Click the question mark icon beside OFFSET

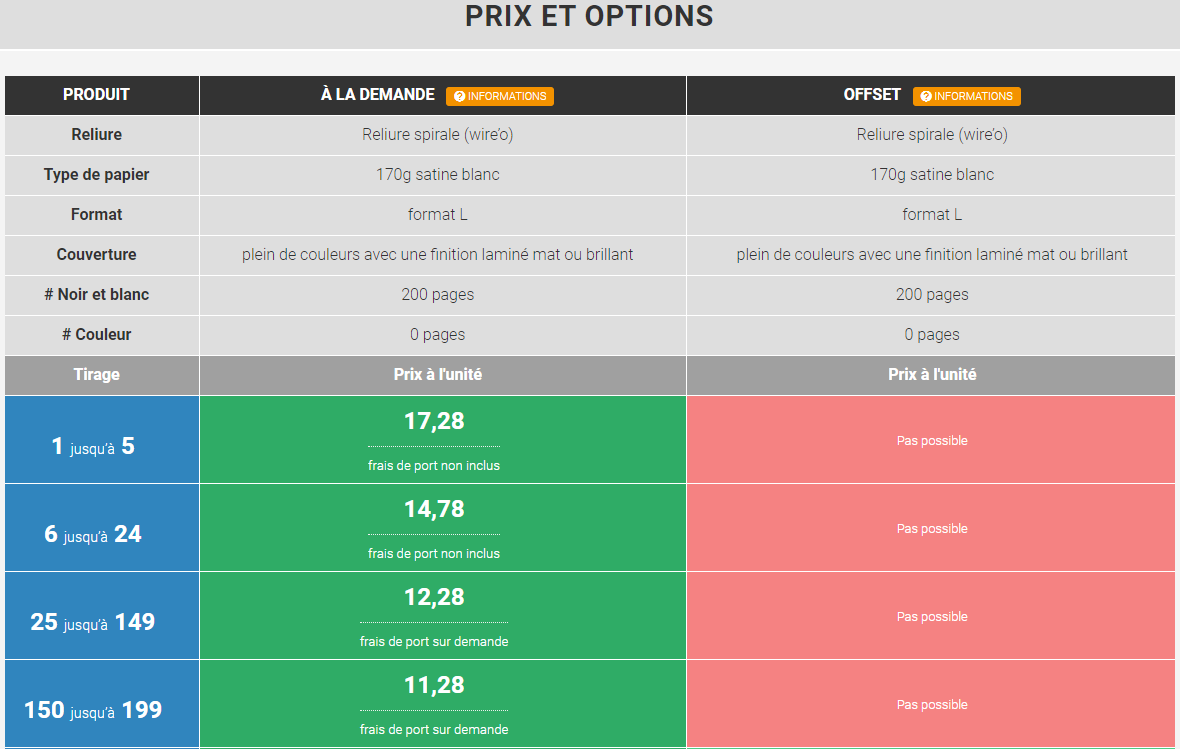point(926,96)
